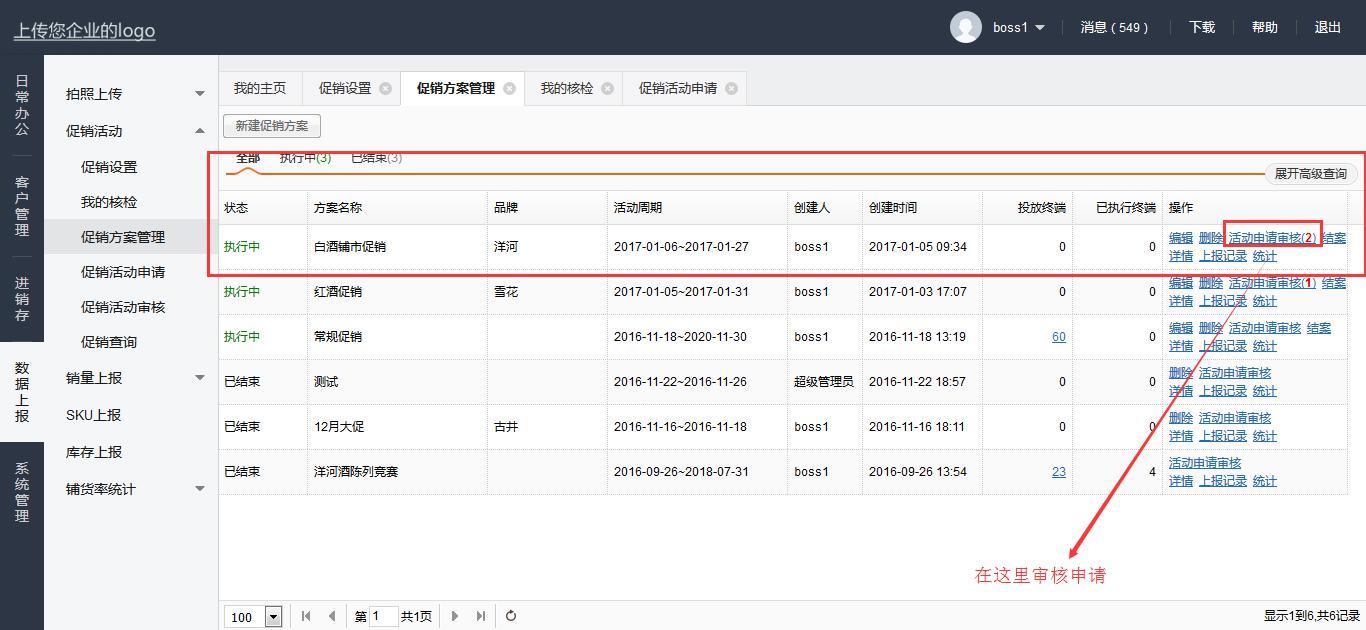Close the 促销活动申请 tab
Screen dimensions: 1366x630
[731, 88]
